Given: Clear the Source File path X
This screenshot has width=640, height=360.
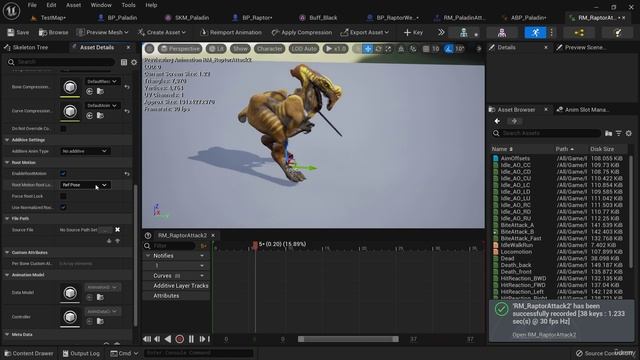Looking at the screenshot, I should [x=118, y=230].
